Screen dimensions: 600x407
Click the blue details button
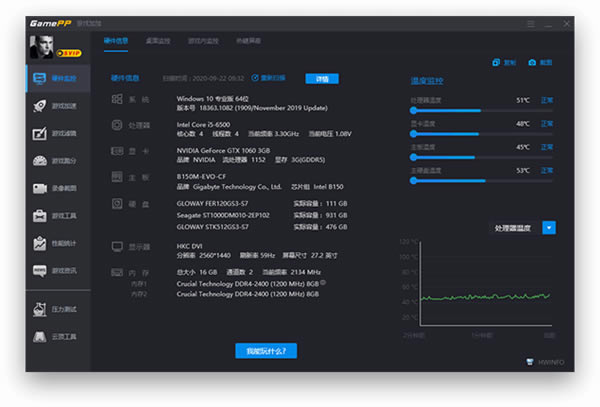(x=322, y=79)
